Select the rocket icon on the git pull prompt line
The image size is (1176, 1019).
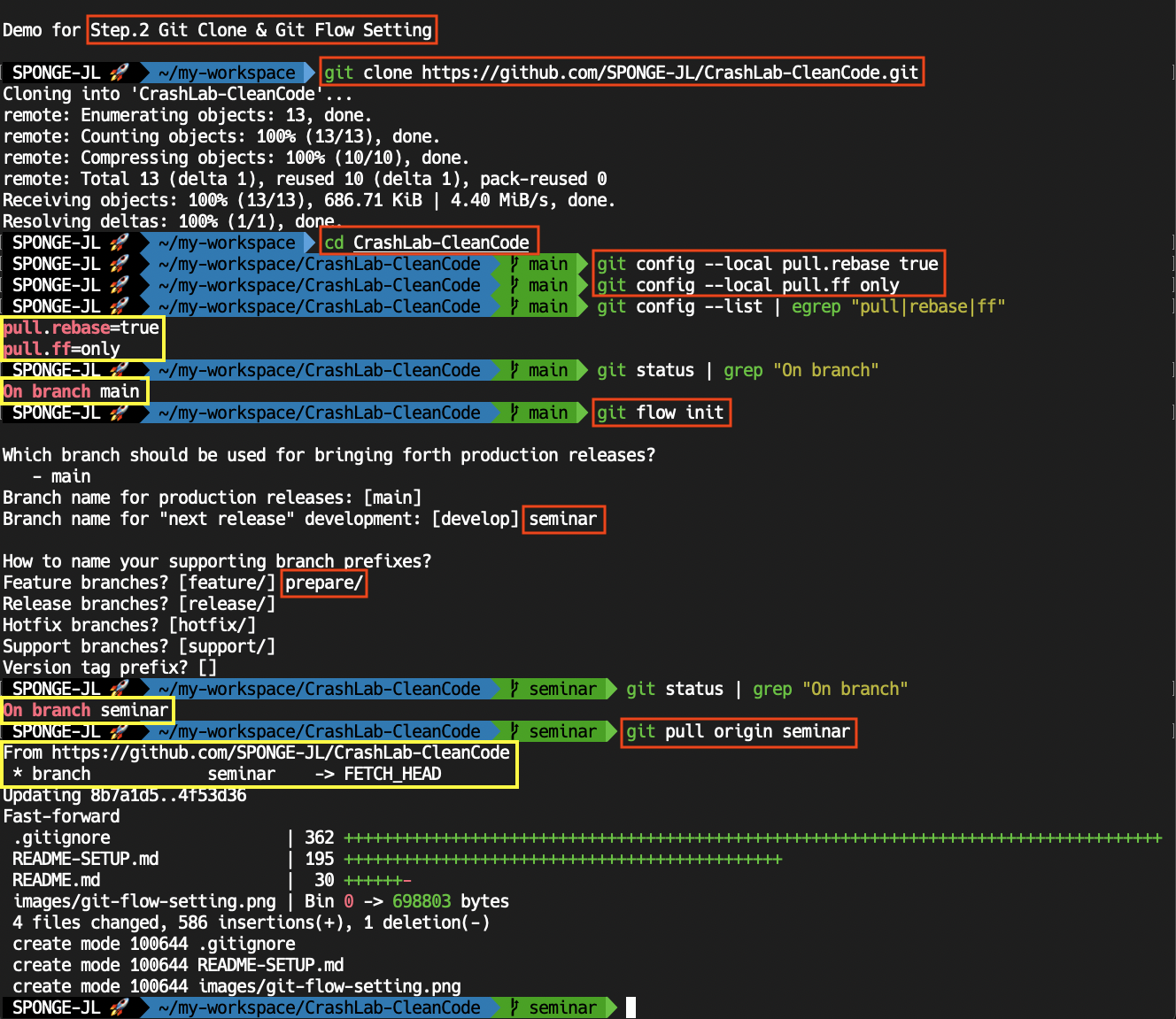coord(120,731)
